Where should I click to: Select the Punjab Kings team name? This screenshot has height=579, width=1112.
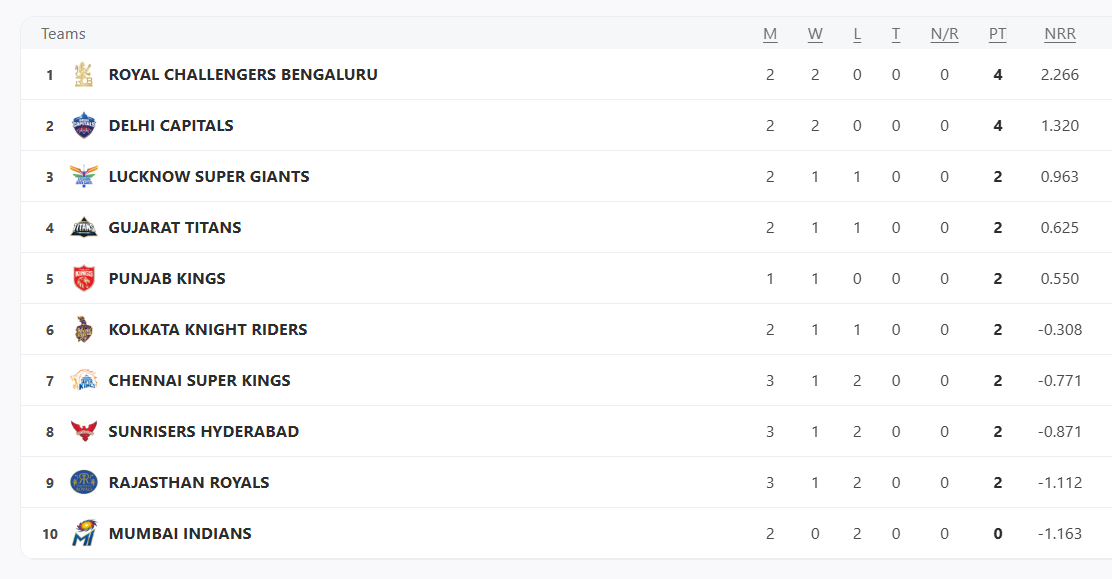click(x=167, y=279)
